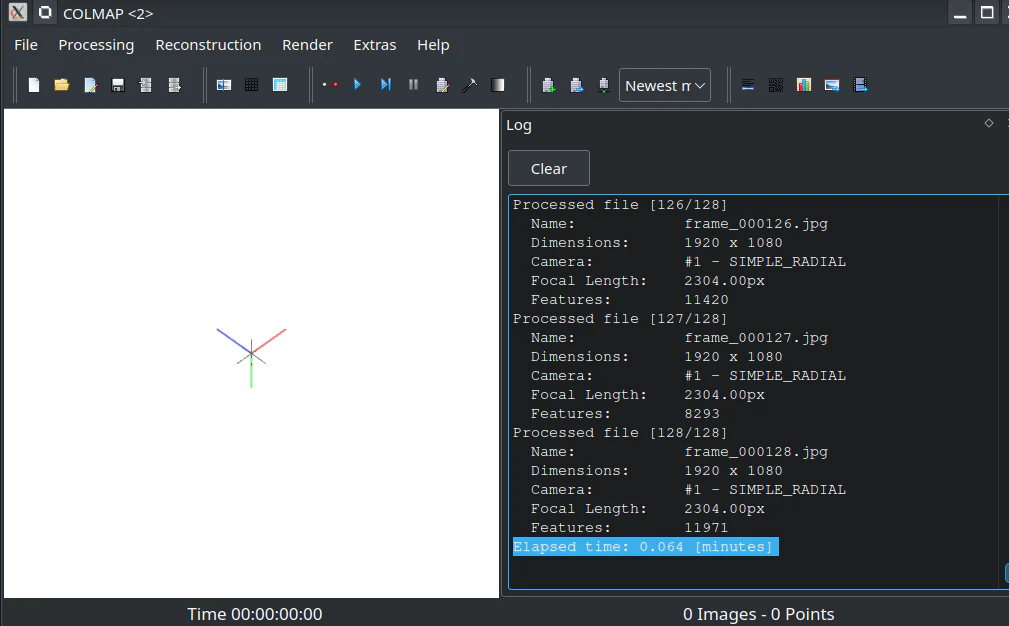This screenshot has height=626, width=1009.
Task: Click the frame_000128.jpg name entry
Action: (756, 452)
